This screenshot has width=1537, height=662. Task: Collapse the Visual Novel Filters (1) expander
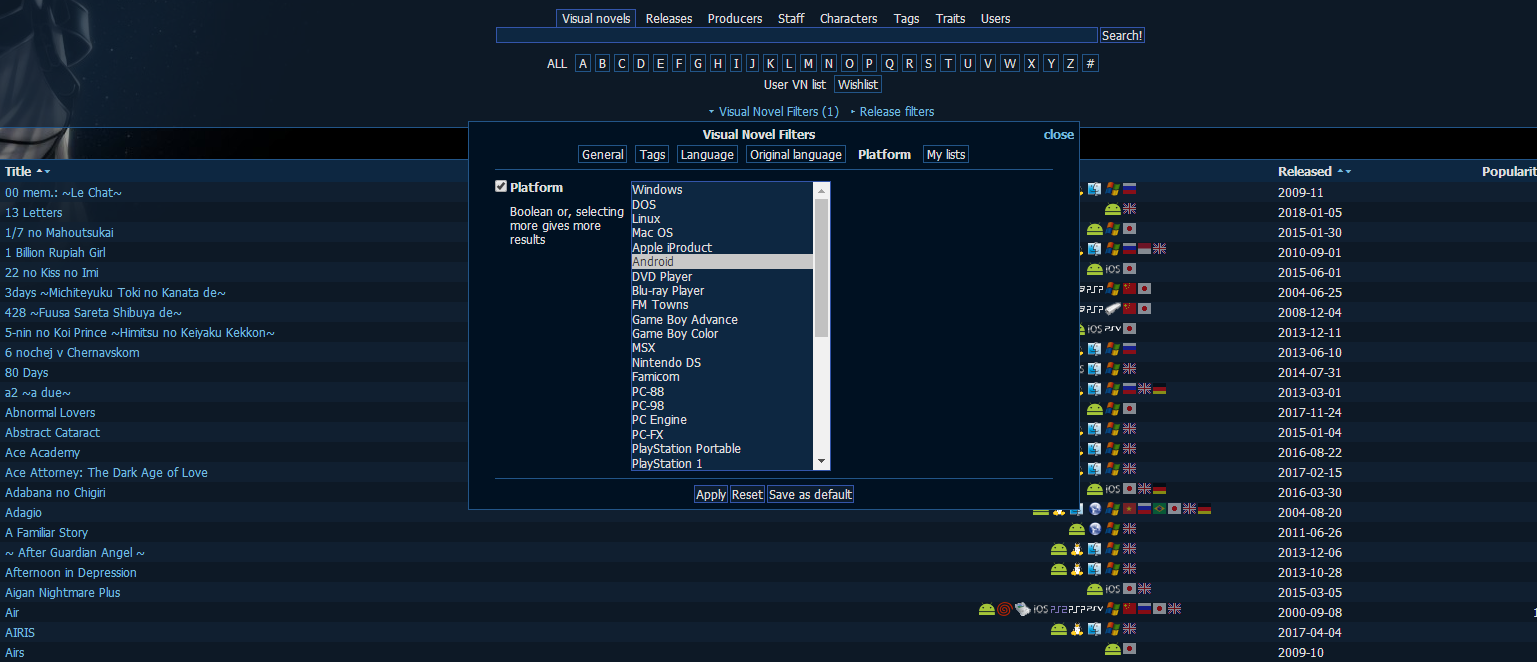coord(773,112)
